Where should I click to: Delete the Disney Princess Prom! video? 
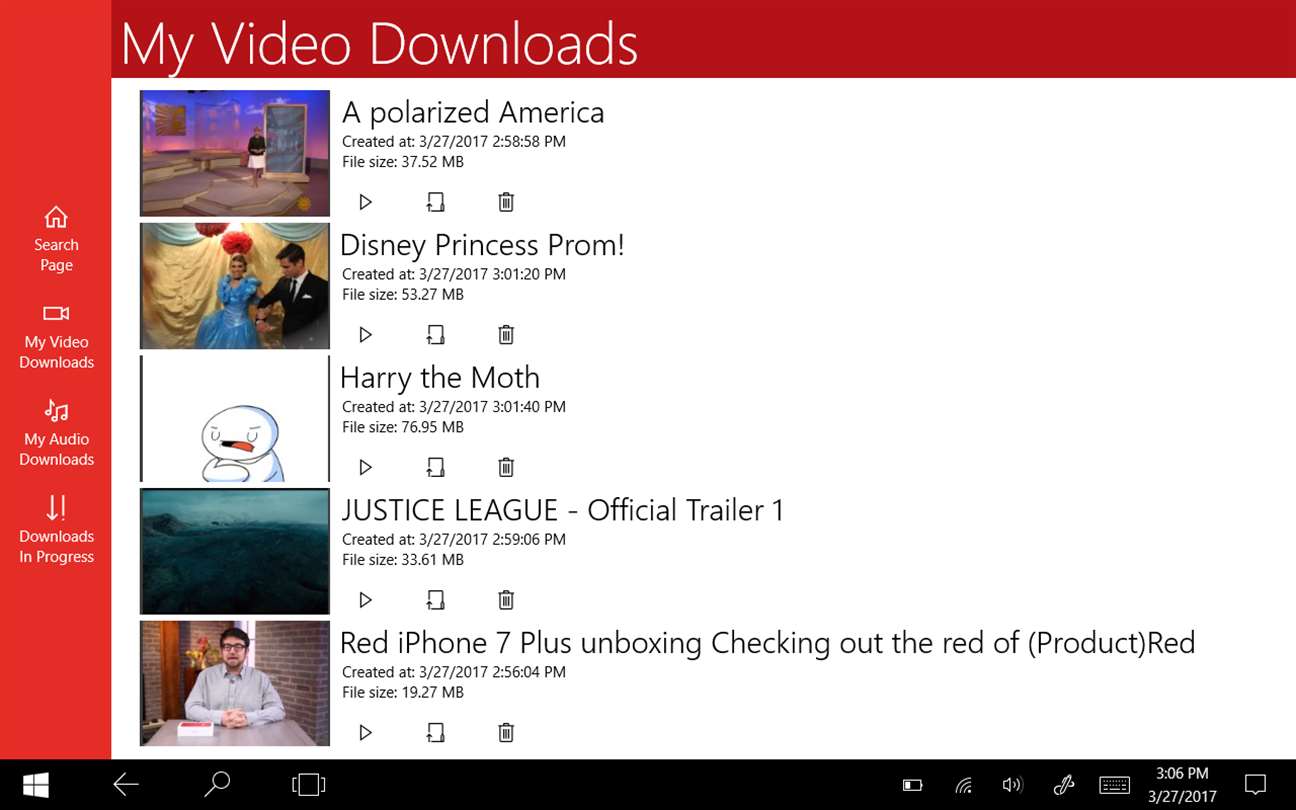pyautogui.click(x=506, y=335)
